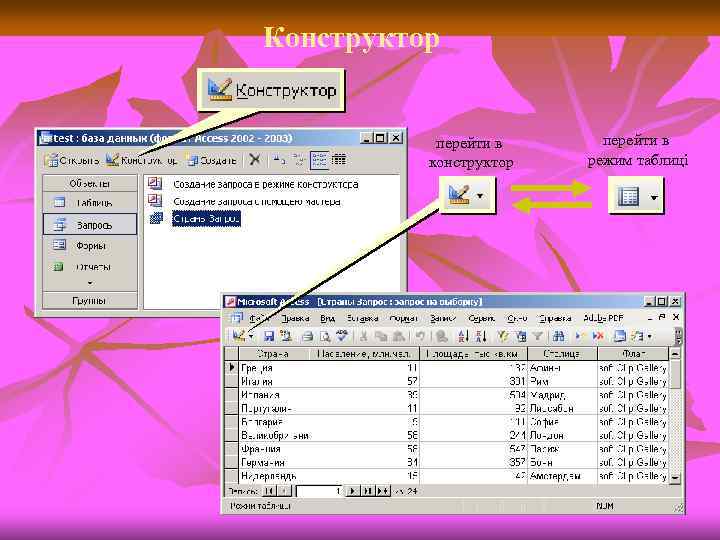Run the ABC spelling check icon

click(342, 336)
